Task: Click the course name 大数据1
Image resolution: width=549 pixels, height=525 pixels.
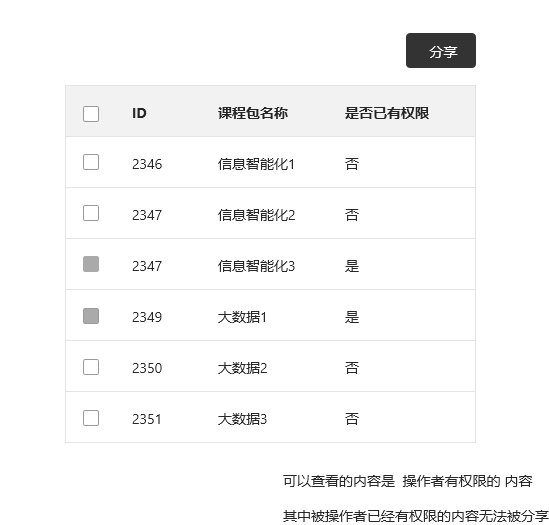Action: click(x=242, y=317)
